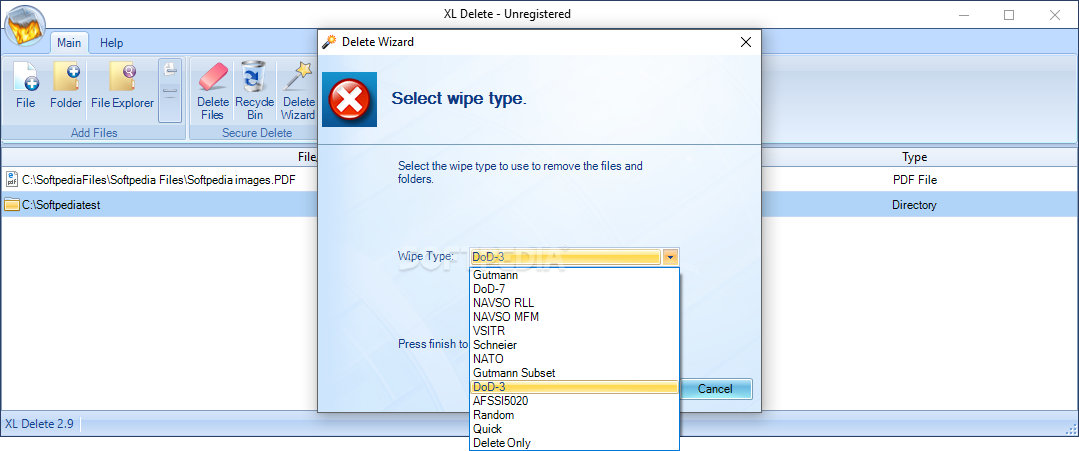
Task: Choose Gutmann Subset option
Action: click(x=575, y=373)
